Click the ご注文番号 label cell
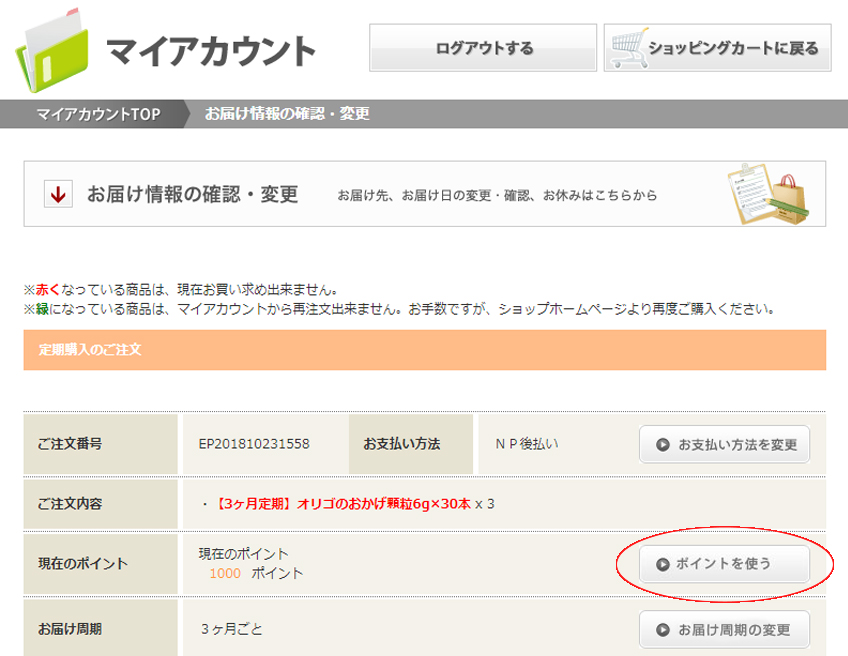 click(x=101, y=444)
